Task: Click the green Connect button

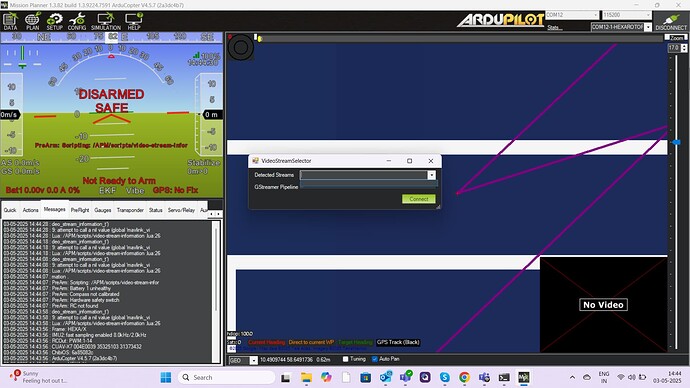Action: click(x=418, y=199)
